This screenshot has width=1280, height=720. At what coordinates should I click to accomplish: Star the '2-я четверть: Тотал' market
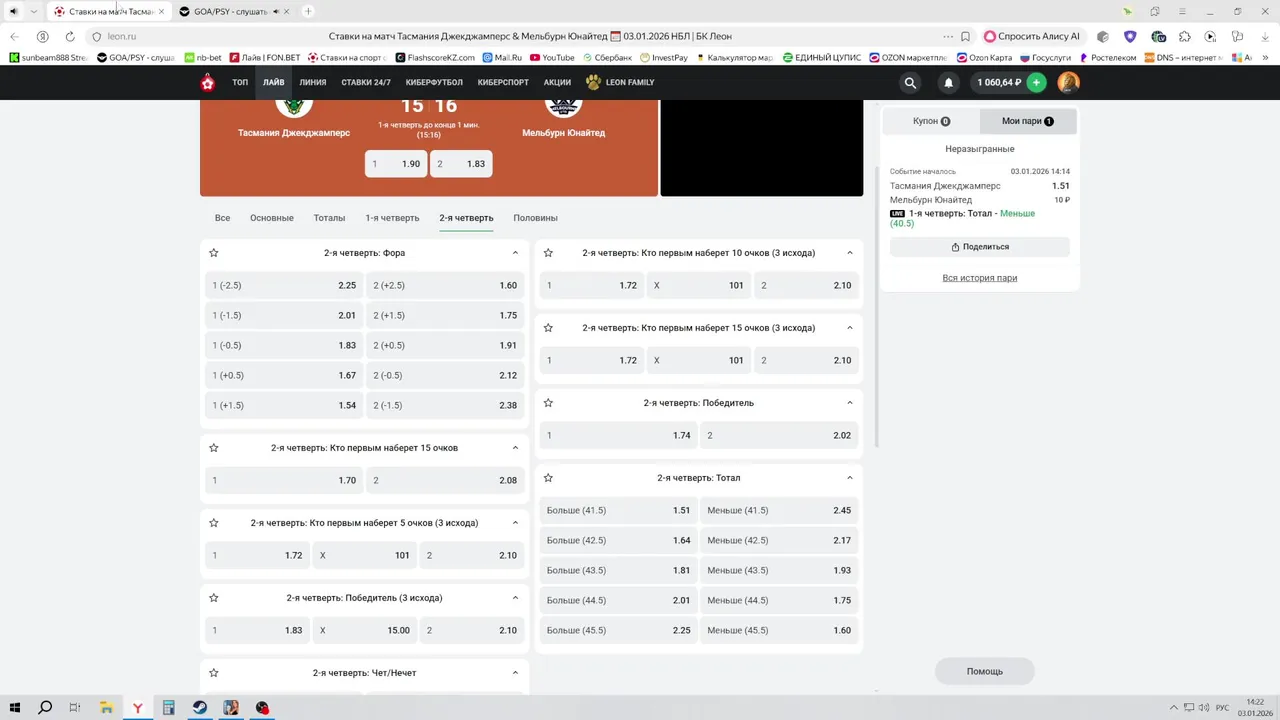click(548, 478)
